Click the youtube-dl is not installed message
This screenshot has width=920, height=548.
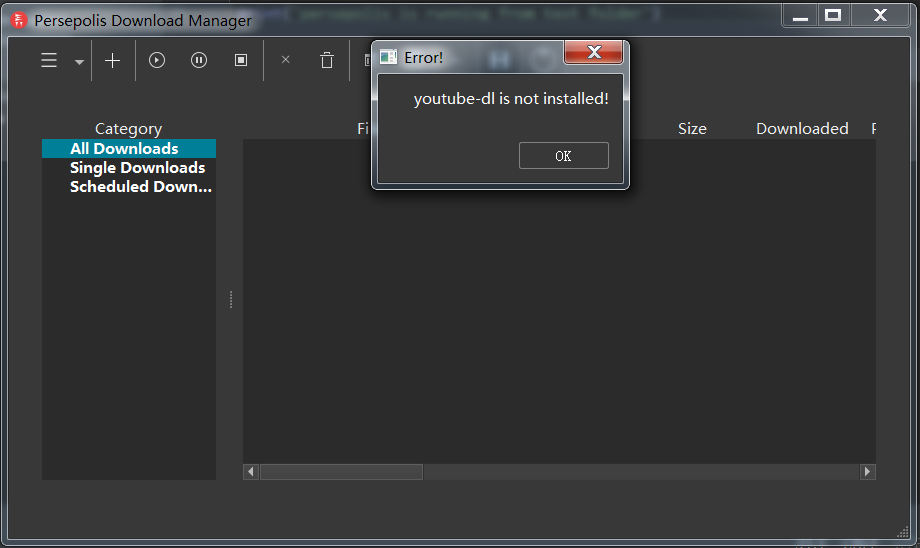tap(511, 99)
